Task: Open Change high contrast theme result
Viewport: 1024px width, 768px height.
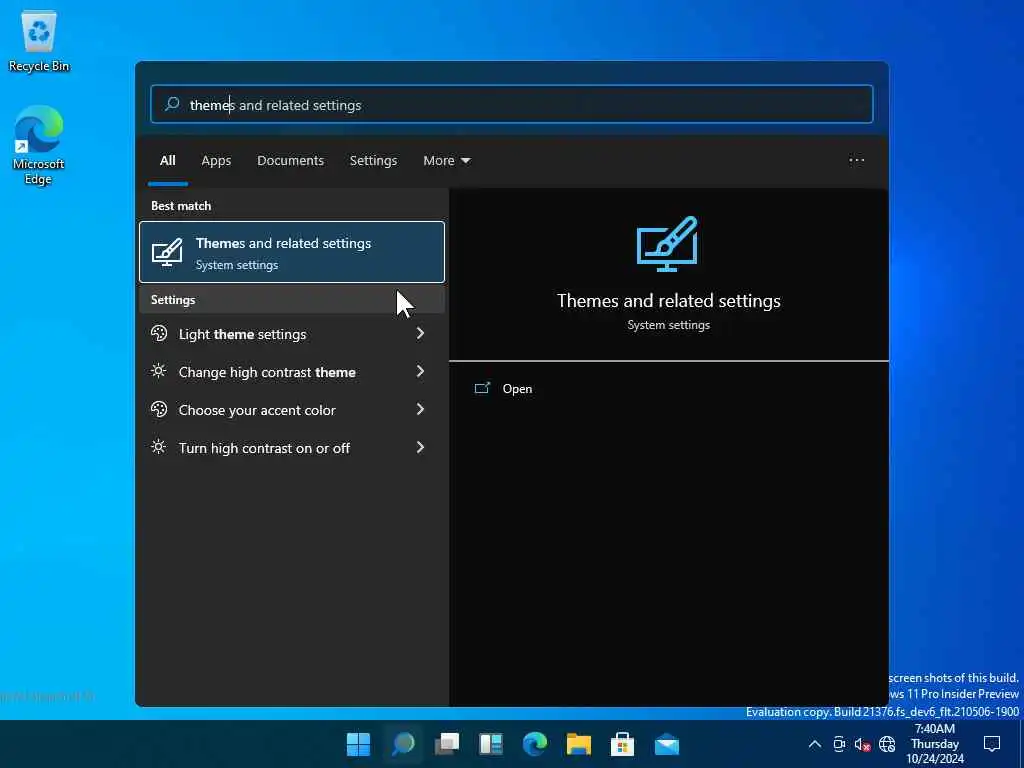Action: click(292, 372)
